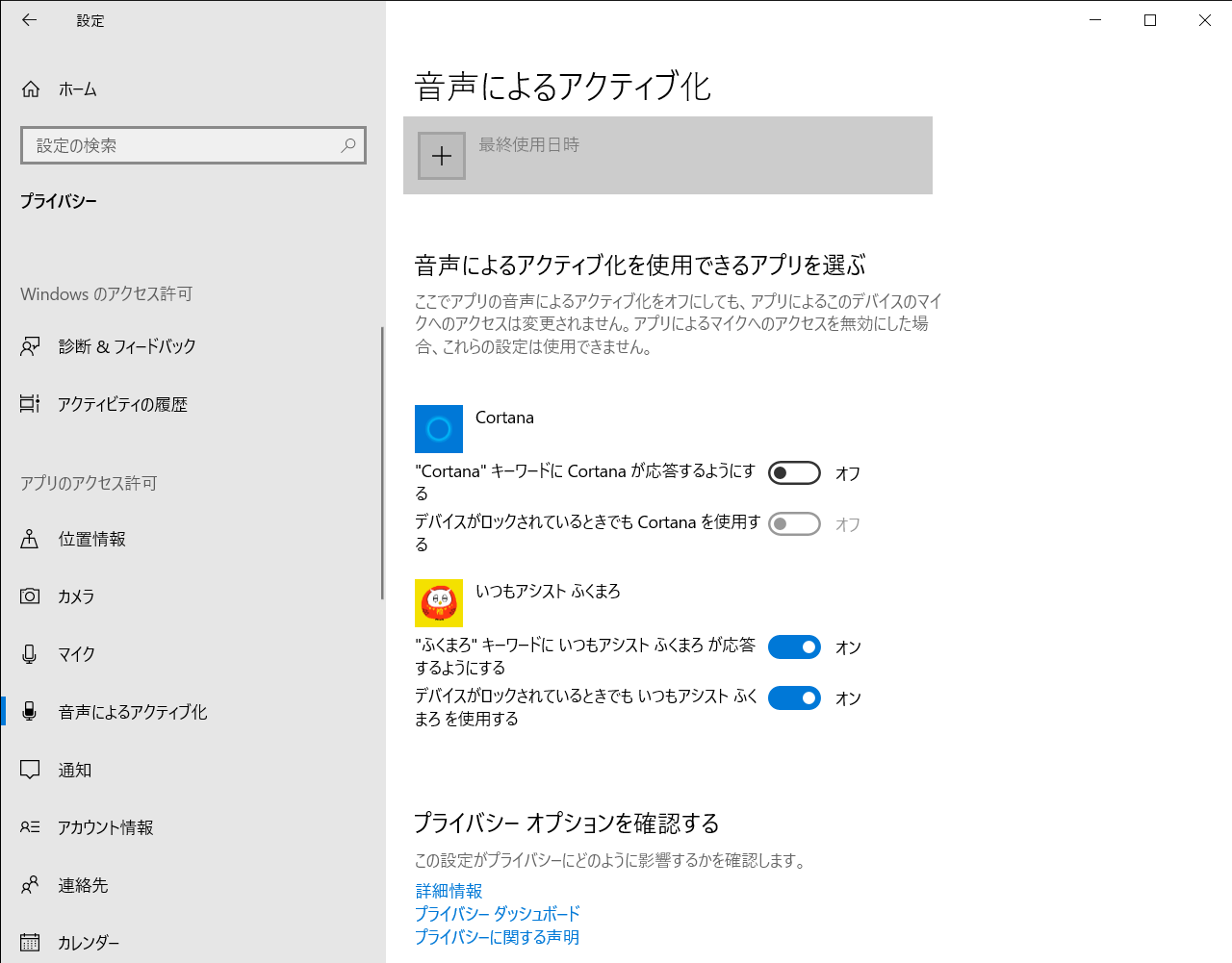
Task: Disable ふくまろ keyword response toggle
Action: [x=794, y=647]
